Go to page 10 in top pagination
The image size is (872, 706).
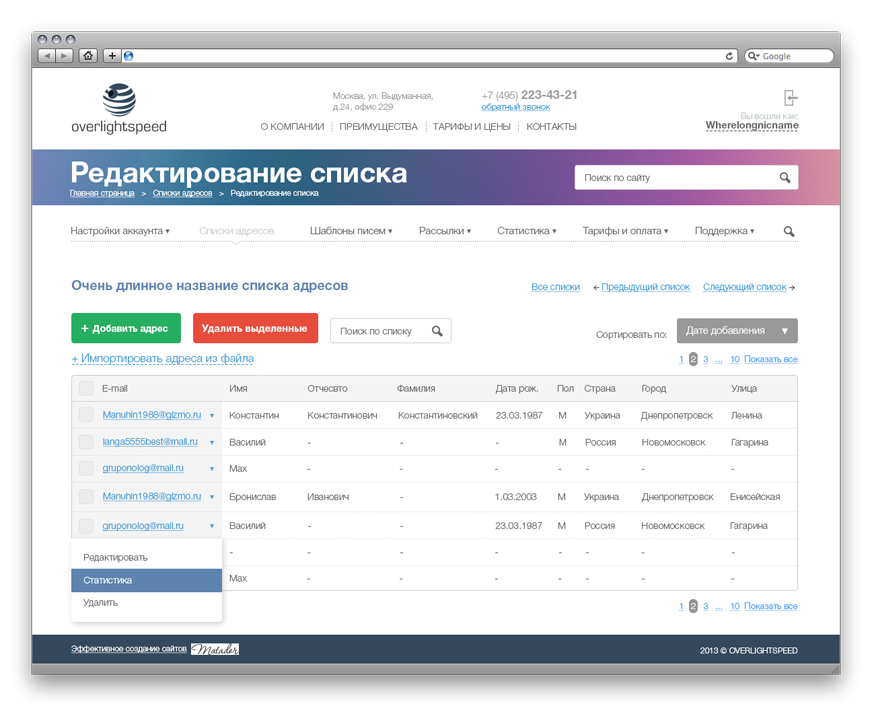click(735, 359)
